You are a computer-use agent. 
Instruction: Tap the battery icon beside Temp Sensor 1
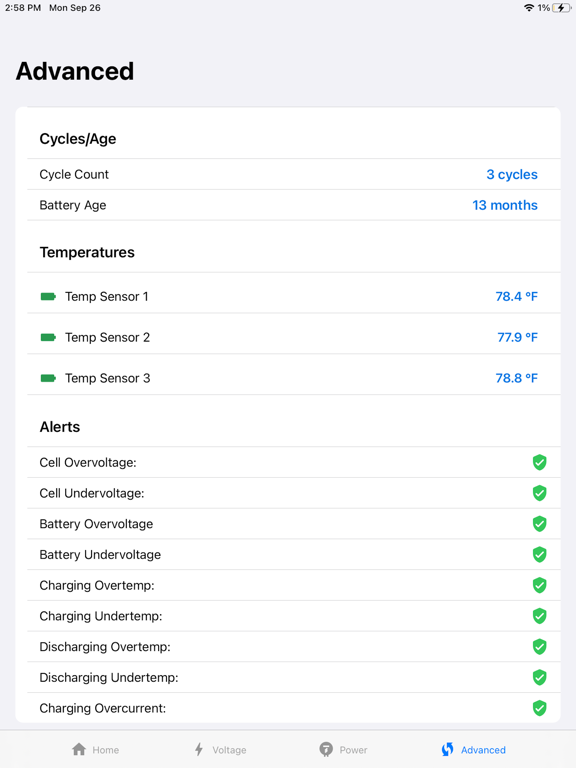point(48,296)
